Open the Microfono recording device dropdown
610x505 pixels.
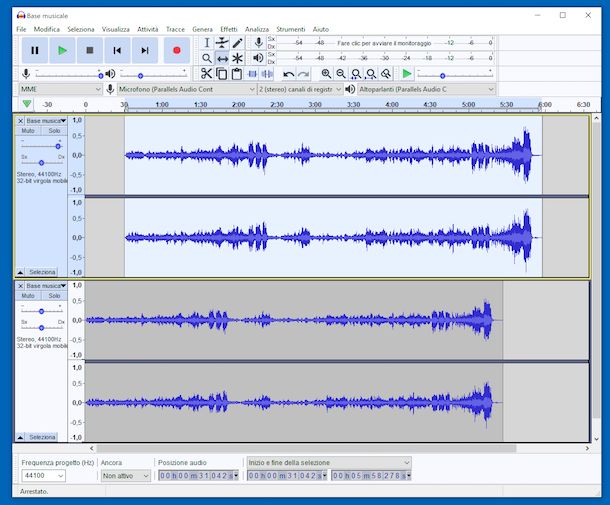tap(187, 89)
